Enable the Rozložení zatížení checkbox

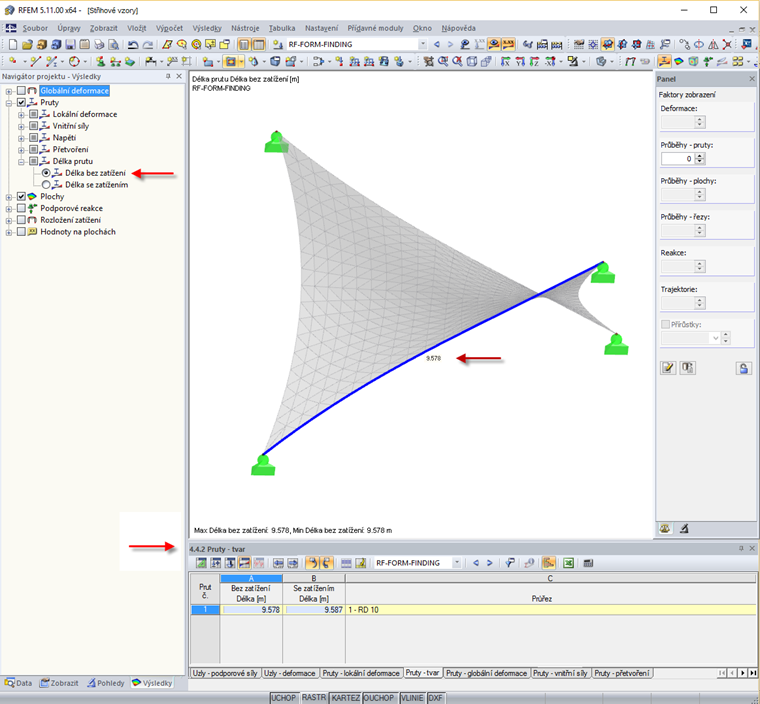(21, 220)
